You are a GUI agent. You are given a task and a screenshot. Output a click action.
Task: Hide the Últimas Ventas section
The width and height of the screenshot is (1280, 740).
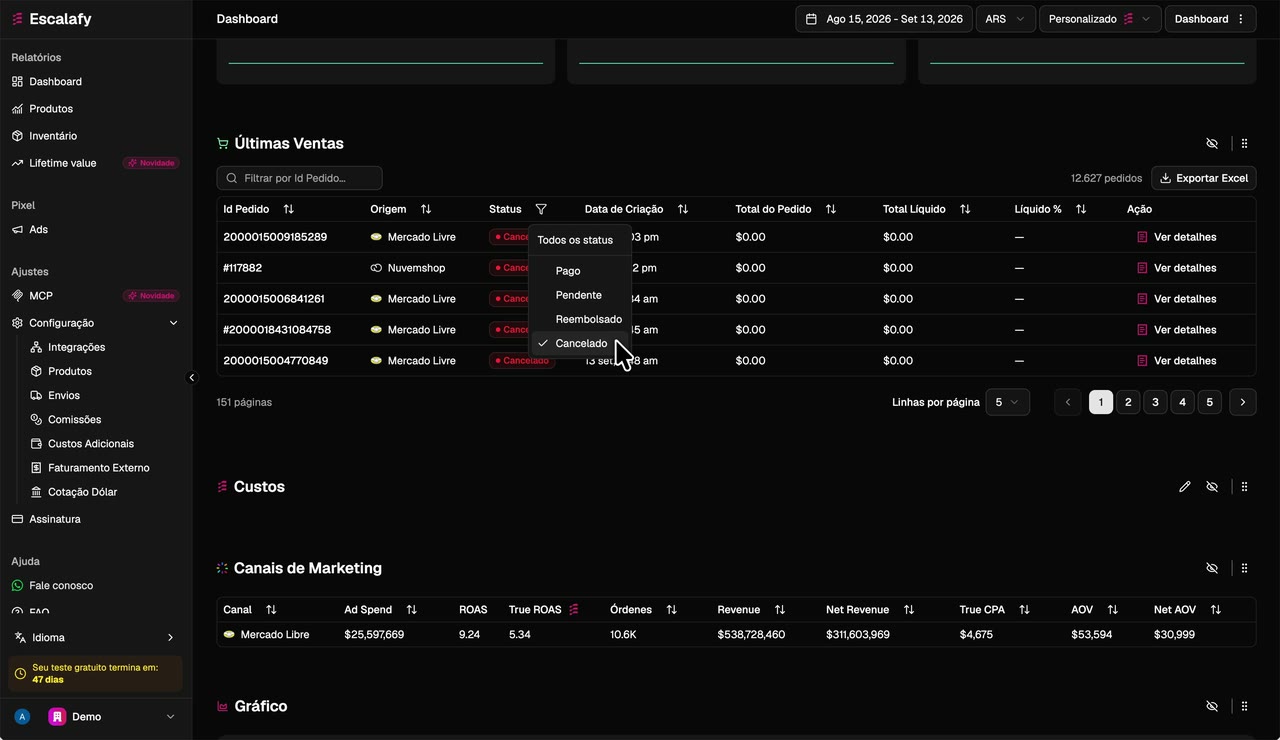point(1212,144)
